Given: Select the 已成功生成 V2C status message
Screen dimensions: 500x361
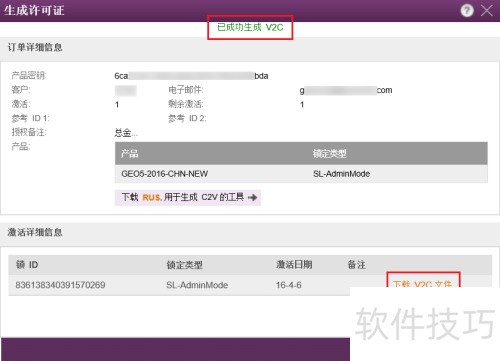Looking at the screenshot, I should point(250,27).
